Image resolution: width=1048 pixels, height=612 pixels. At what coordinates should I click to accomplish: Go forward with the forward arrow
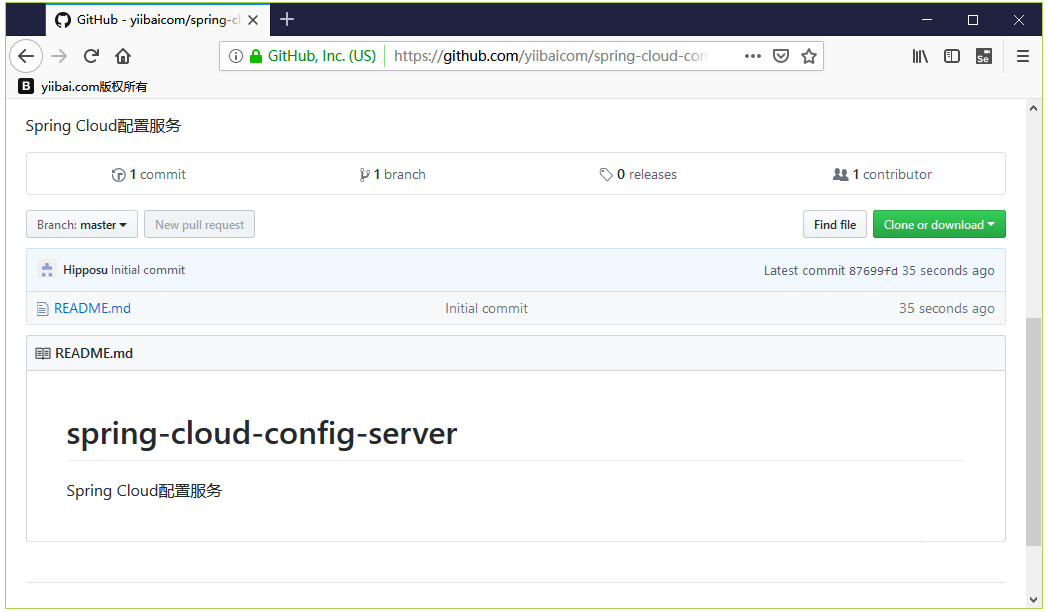coord(59,56)
